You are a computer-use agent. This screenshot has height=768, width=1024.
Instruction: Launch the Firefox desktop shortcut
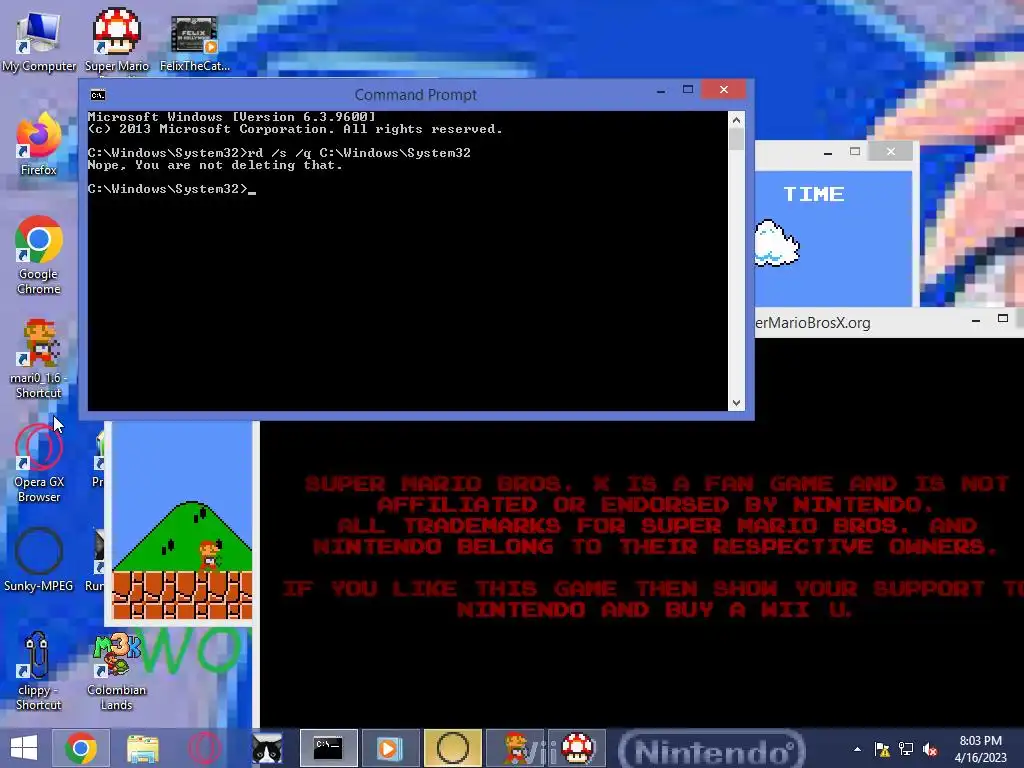point(39,144)
